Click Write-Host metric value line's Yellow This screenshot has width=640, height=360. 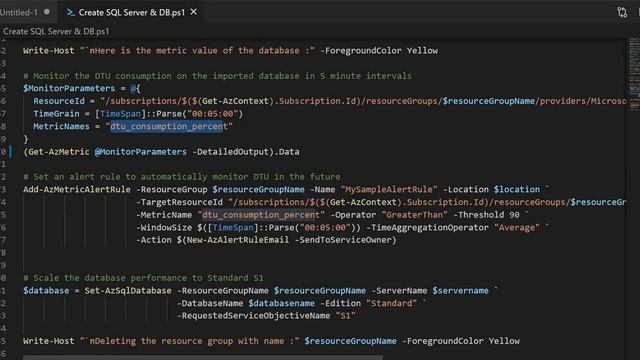click(x=422, y=51)
